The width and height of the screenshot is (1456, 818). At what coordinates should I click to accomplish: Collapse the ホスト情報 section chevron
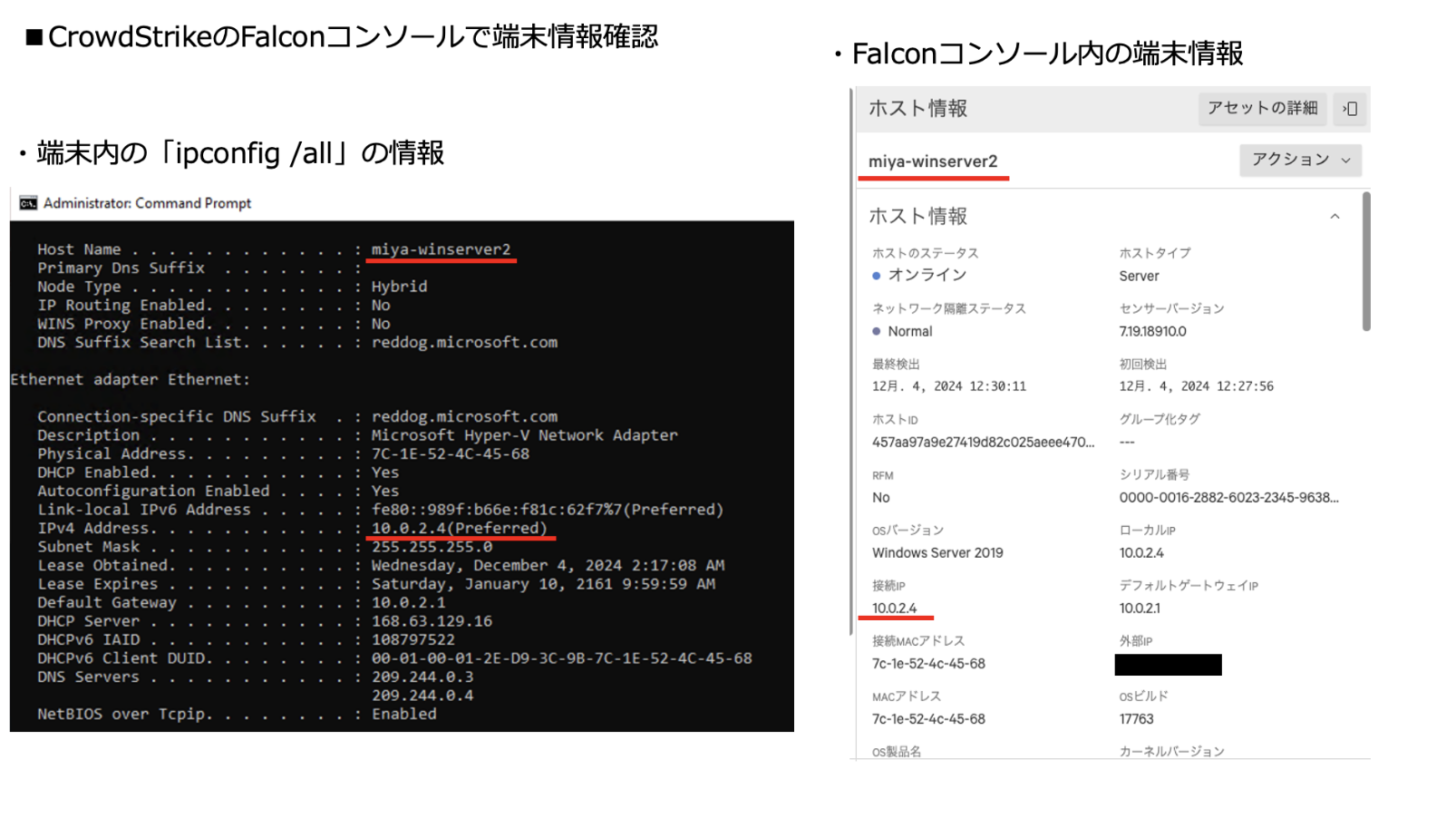[x=1335, y=216]
